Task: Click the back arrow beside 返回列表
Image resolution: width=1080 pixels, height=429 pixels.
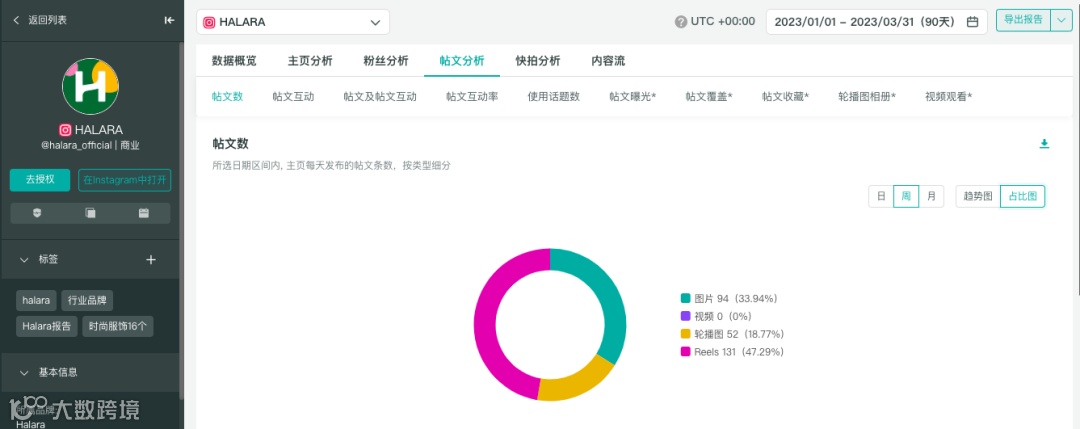Action: pos(17,21)
